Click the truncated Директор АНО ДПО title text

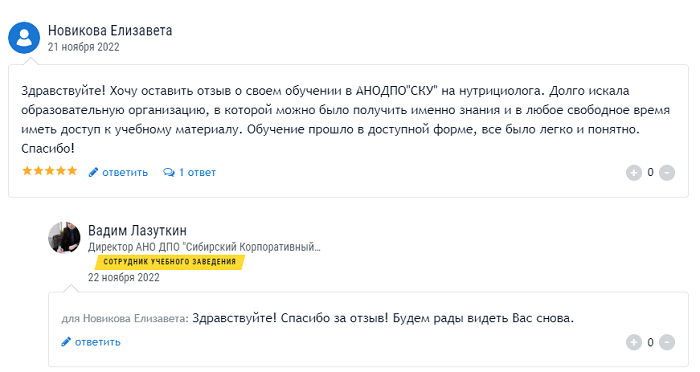coord(204,247)
